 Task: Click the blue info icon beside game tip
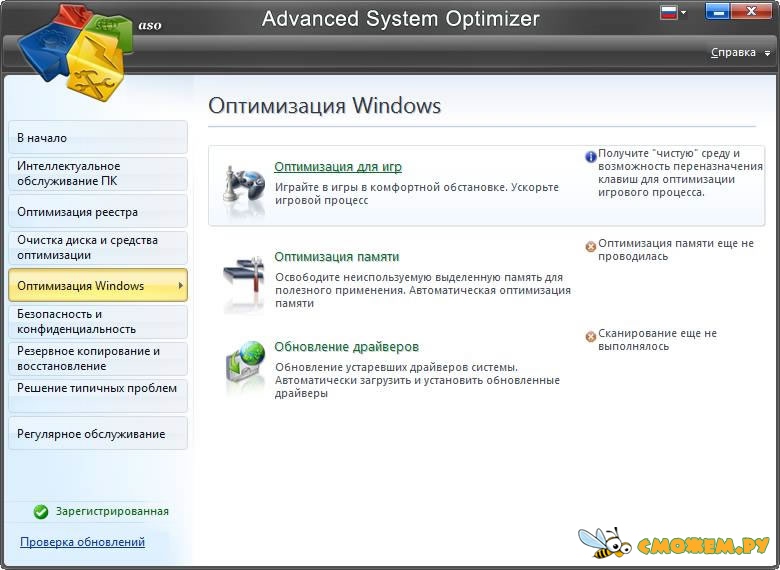[590, 157]
